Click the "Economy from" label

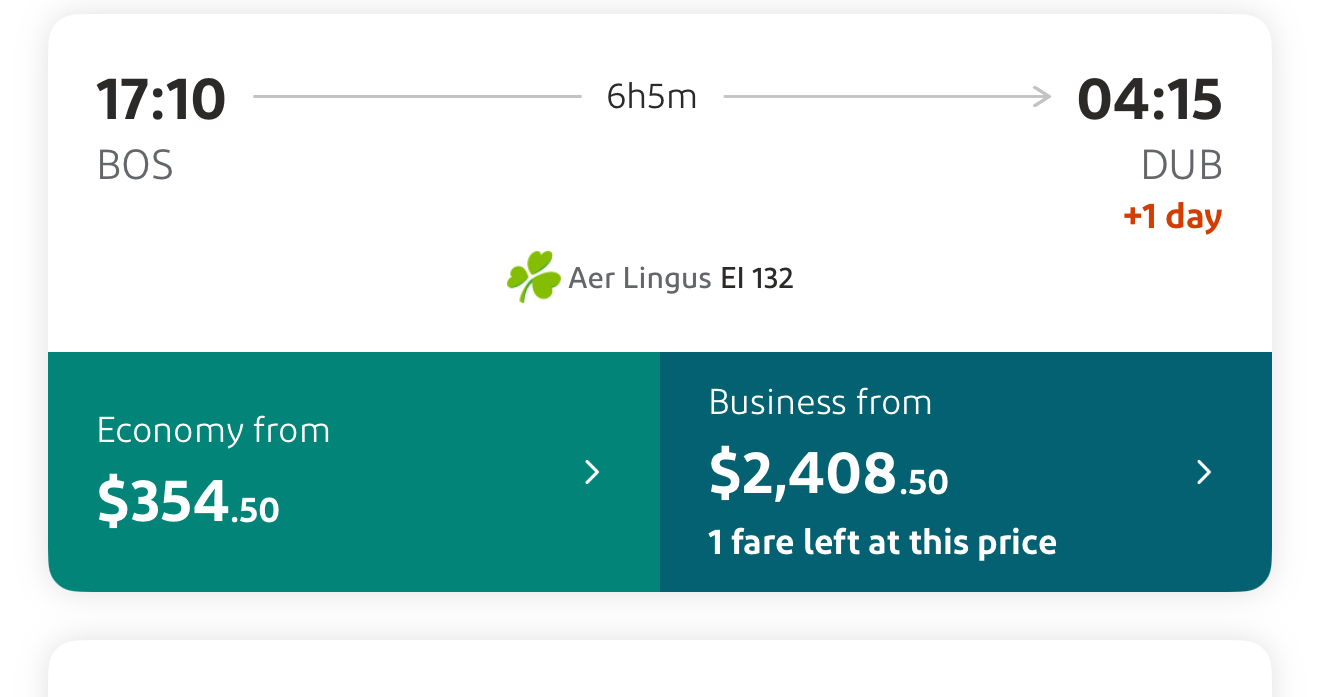coord(213,430)
